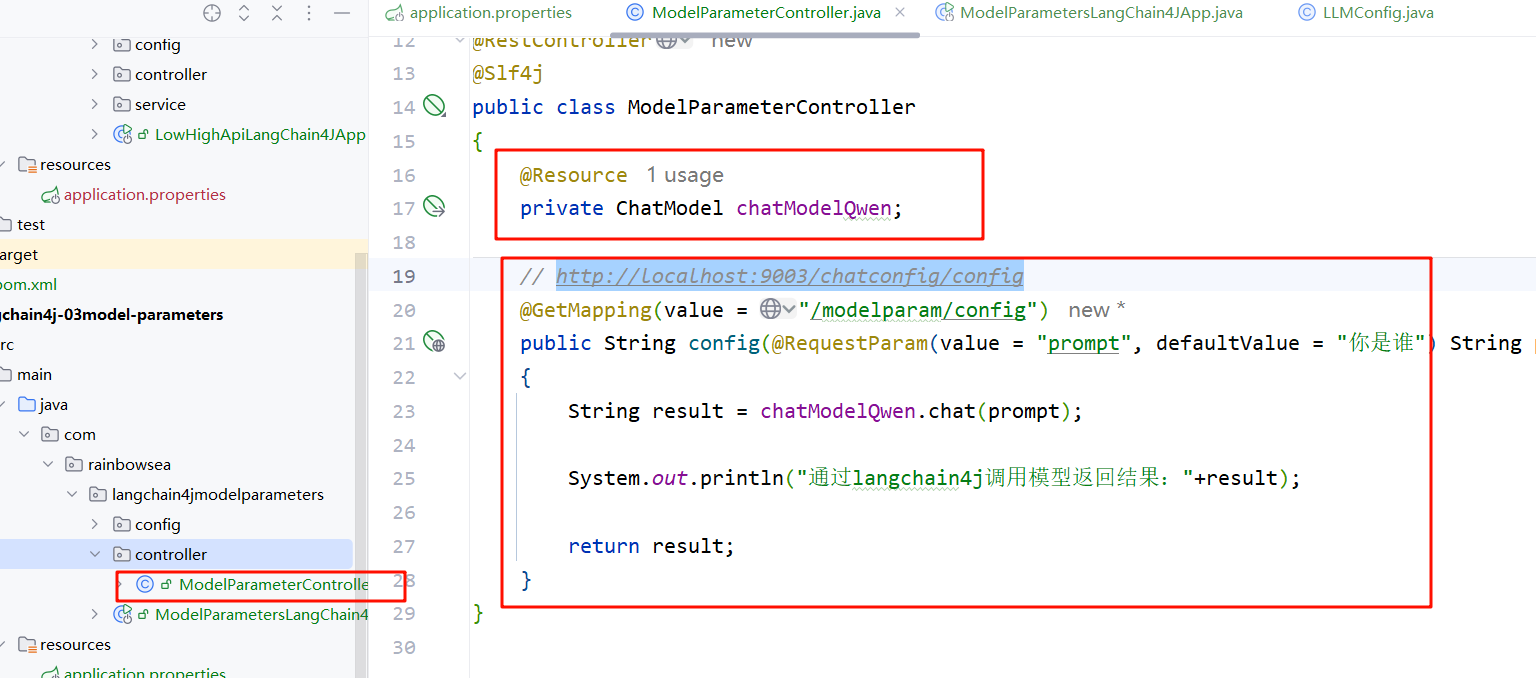Collapse the com package

point(23,434)
